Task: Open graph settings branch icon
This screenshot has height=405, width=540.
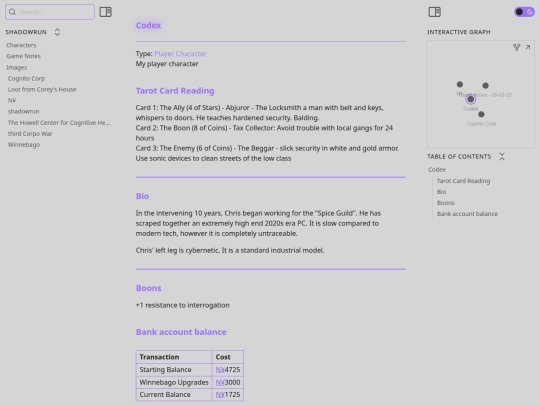Action: 516,47
